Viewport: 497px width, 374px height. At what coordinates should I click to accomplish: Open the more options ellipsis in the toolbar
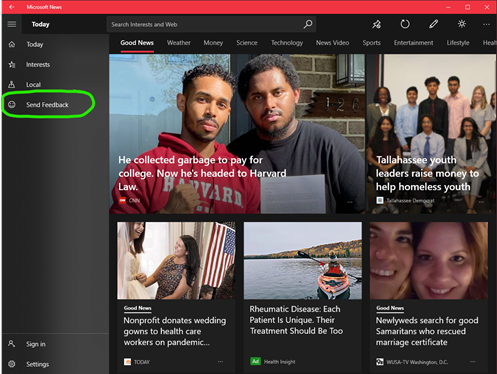(486, 24)
